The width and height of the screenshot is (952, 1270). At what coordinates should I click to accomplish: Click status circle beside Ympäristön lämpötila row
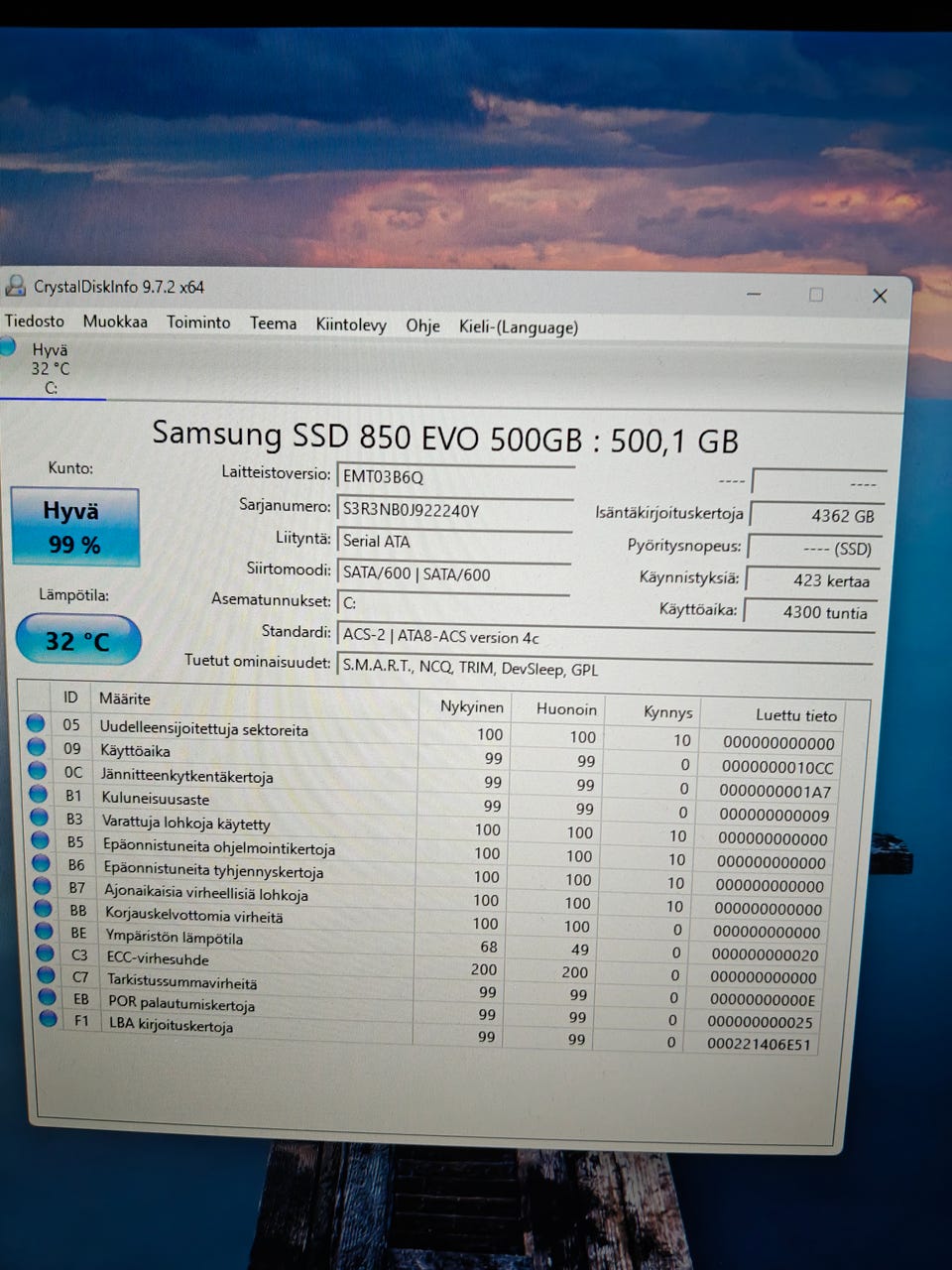pyautogui.click(x=44, y=931)
